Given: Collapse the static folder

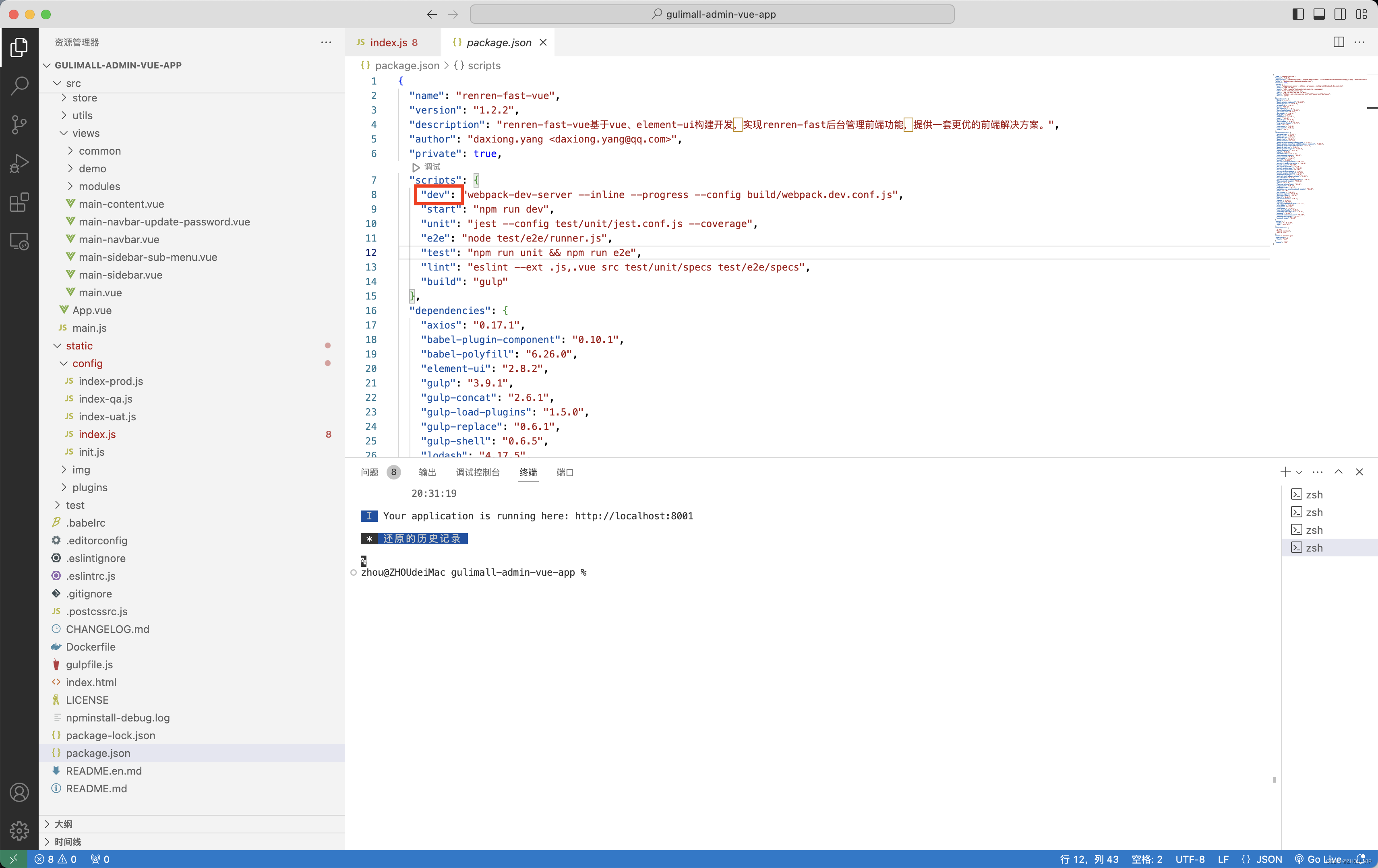Looking at the screenshot, I should coord(191,345).
